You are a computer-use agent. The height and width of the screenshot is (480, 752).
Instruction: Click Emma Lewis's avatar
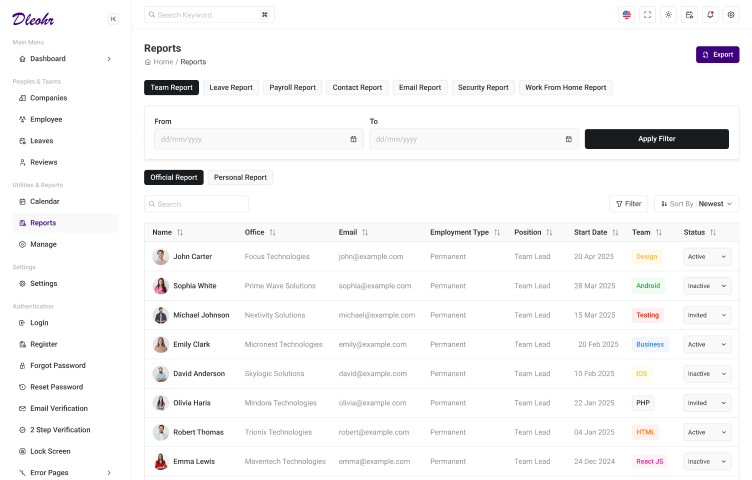161,461
